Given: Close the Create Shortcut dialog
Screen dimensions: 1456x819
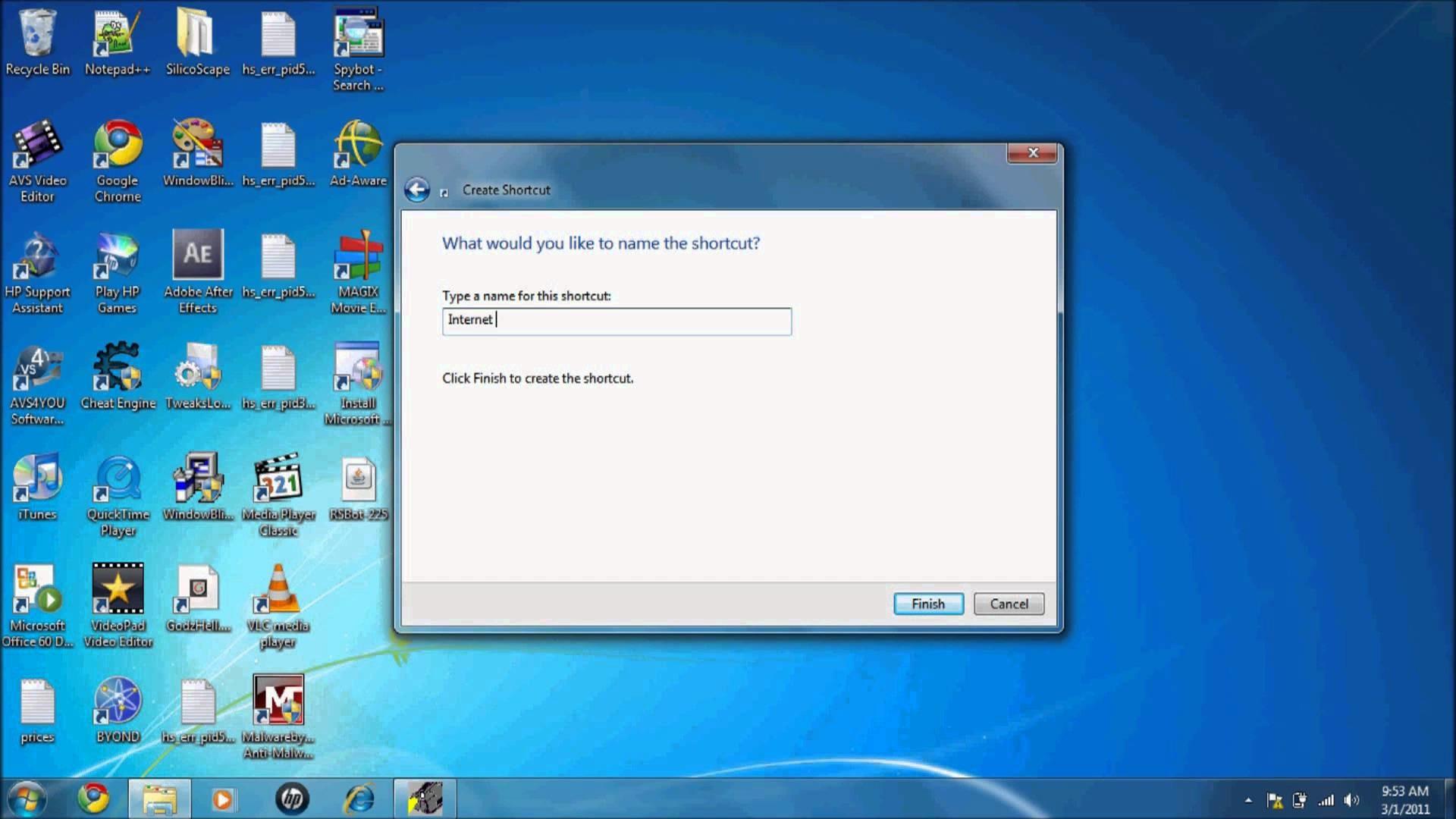Looking at the screenshot, I should click(1032, 153).
